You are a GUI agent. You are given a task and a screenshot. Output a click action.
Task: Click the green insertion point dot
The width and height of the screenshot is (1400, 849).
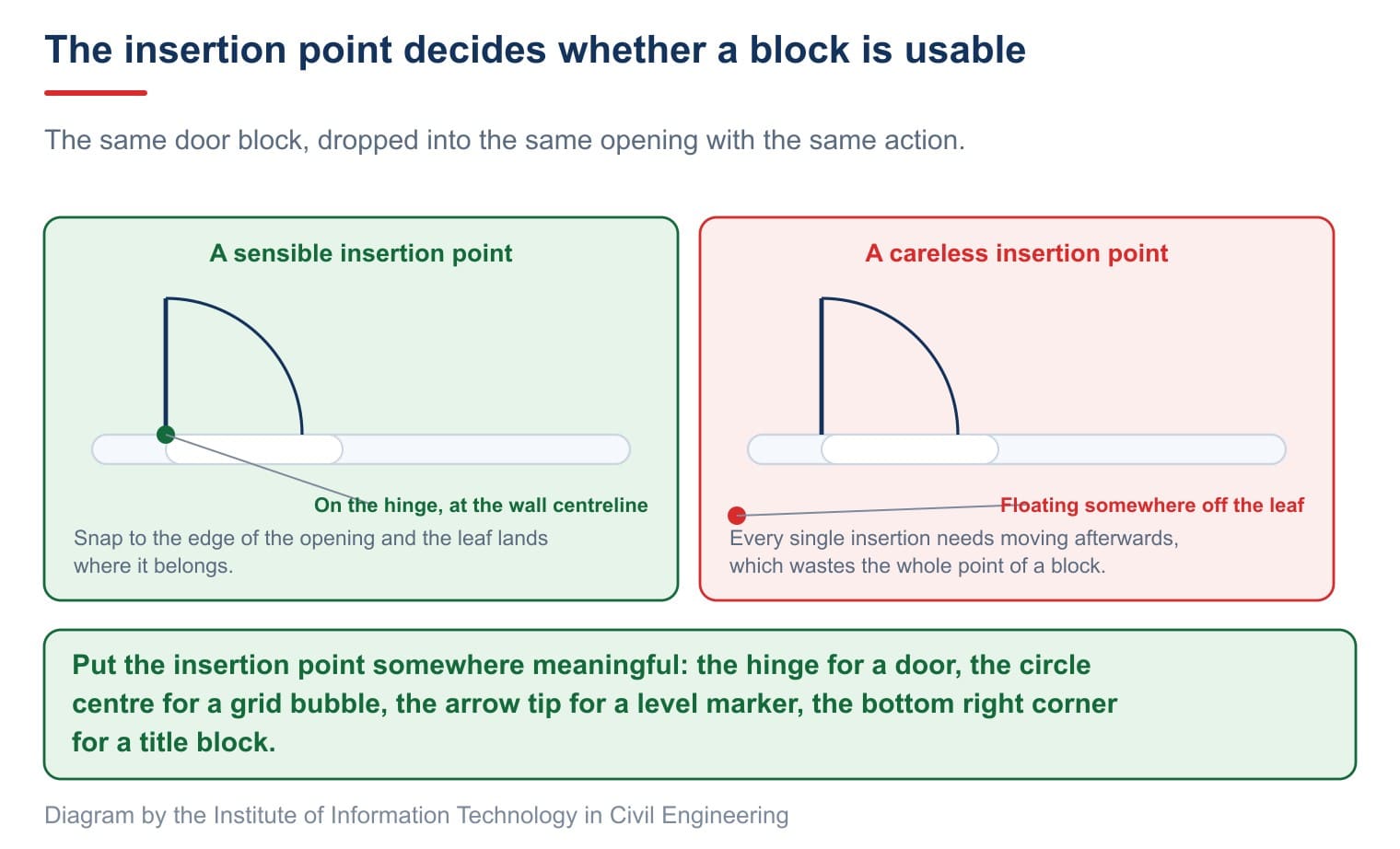click(x=166, y=435)
